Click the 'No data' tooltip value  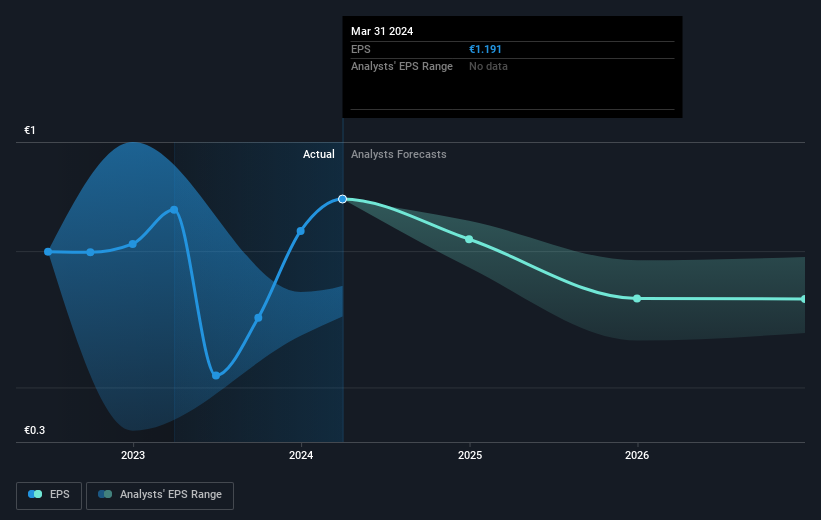488,67
